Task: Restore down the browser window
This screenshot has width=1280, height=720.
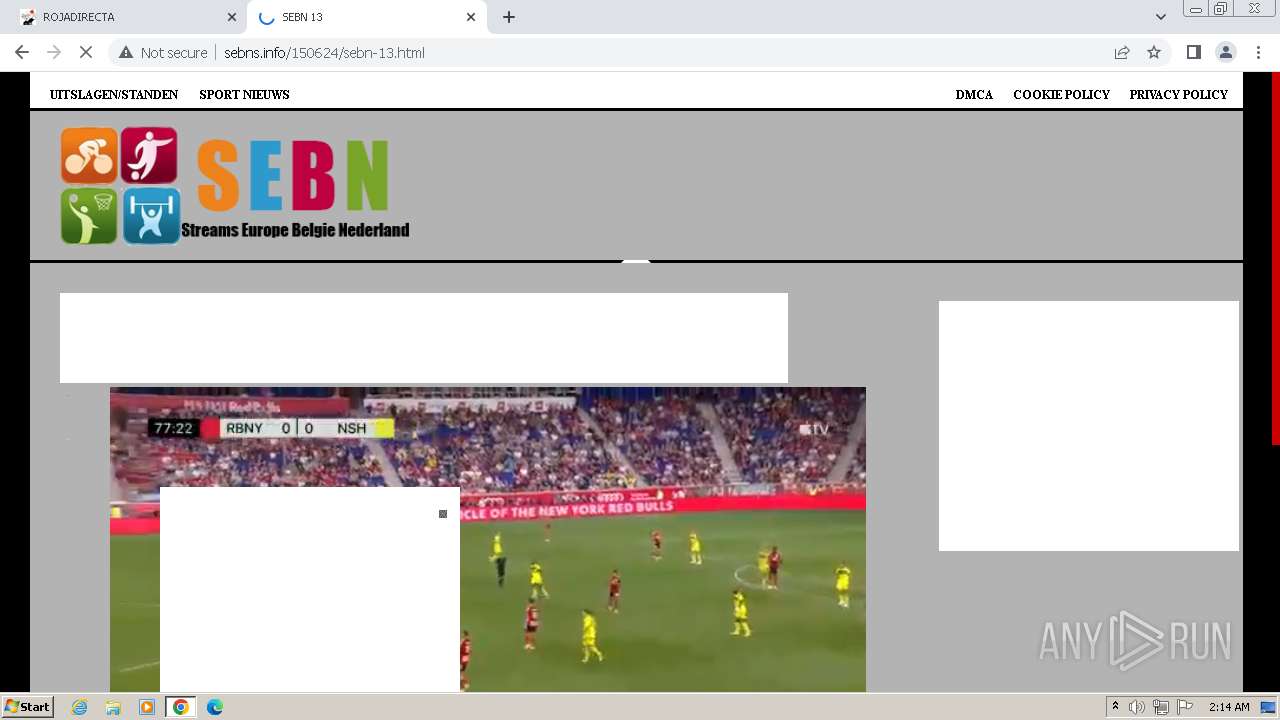Action: pyautogui.click(x=1221, y=9)
